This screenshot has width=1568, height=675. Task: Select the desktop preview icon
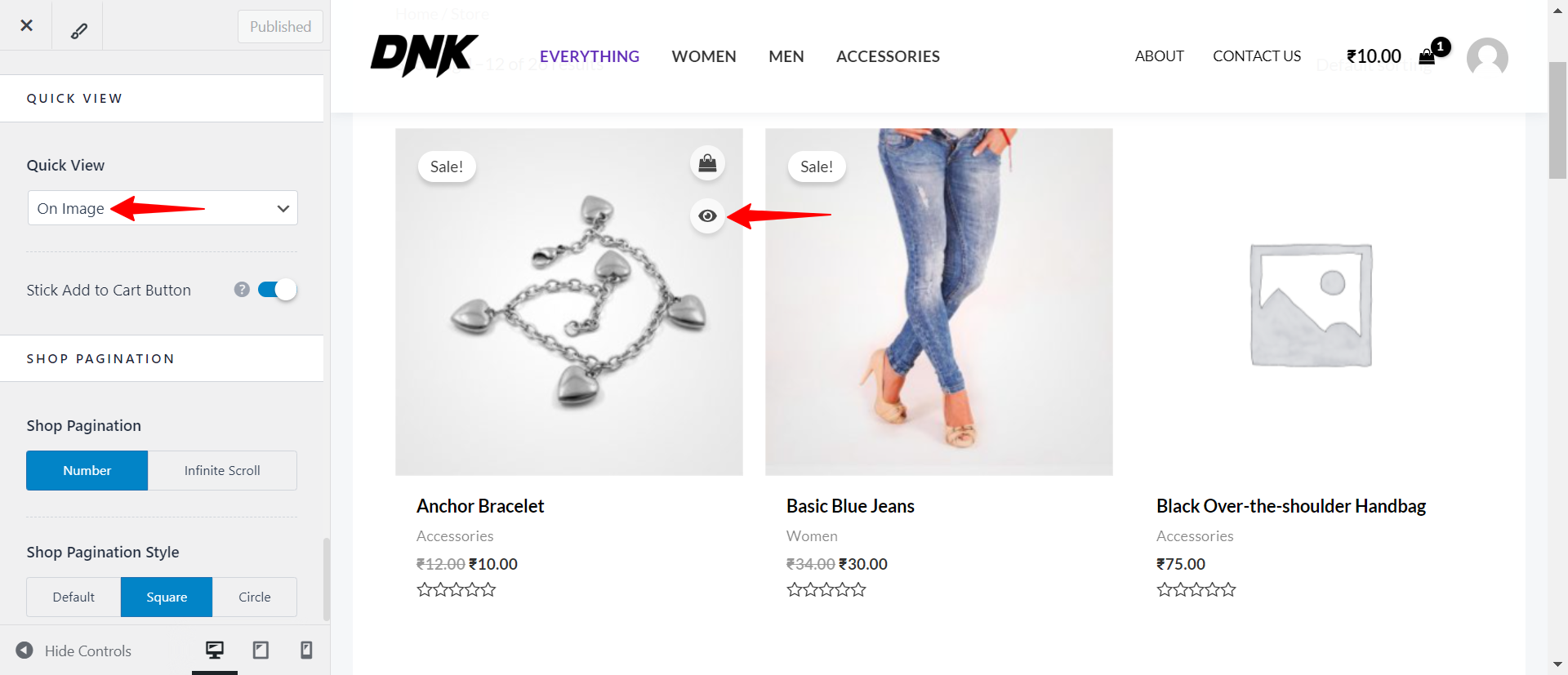coord(214,648)
